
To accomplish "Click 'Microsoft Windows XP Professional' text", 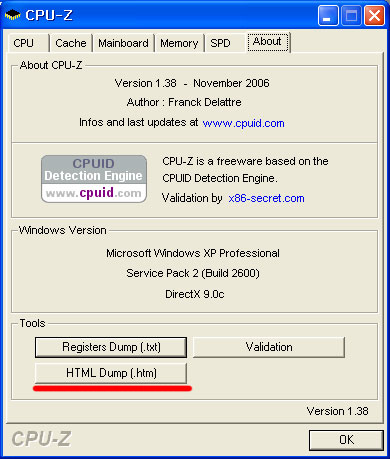I will click(x=193, y=253).
